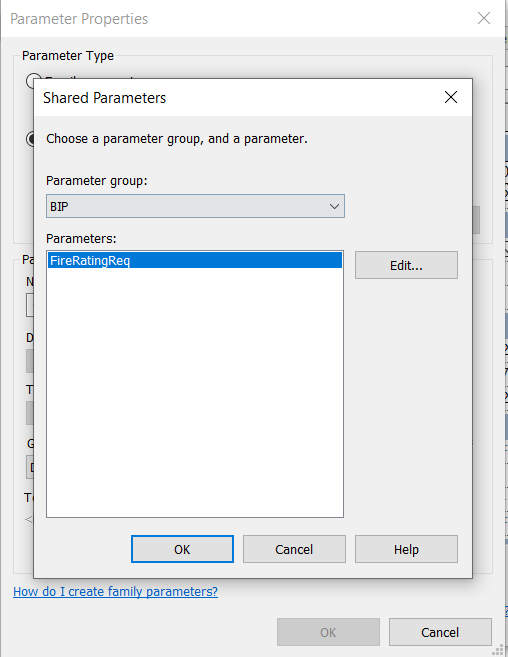508x657 pixels.
Task: Select the FireRatingReq parameter
Action: coord(195,260)
